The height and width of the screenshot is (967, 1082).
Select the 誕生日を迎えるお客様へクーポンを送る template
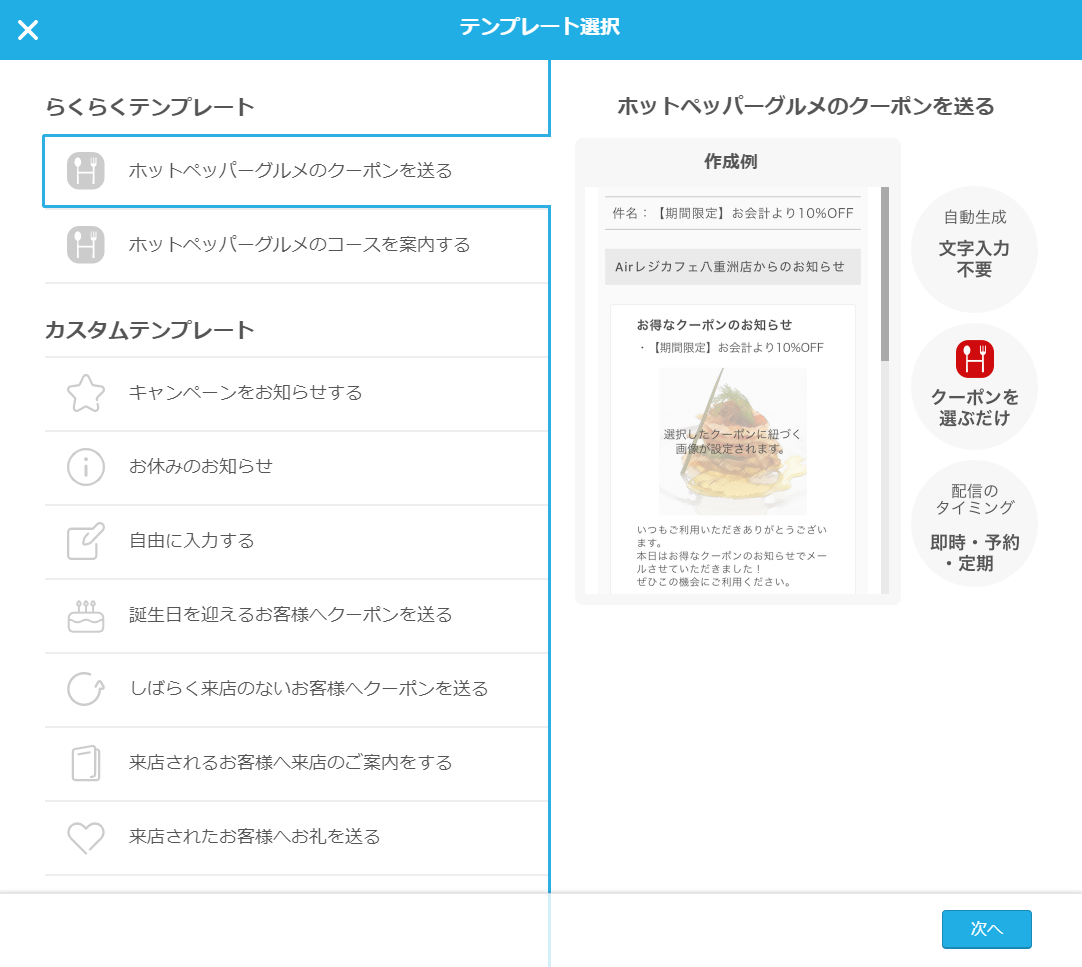pos(296,616)
